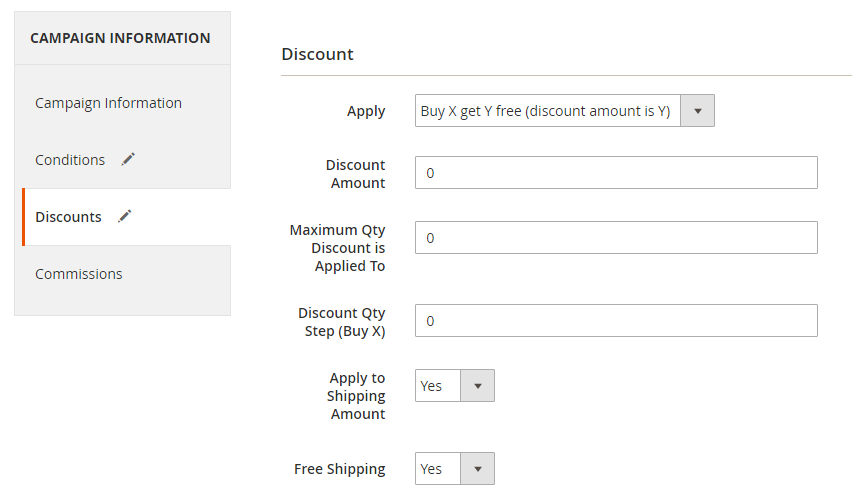This screenshot has width=852, height=497.
Task: Expand the Free Shipping dropdown
Action: pyautogui.click(x=478, y=469)
